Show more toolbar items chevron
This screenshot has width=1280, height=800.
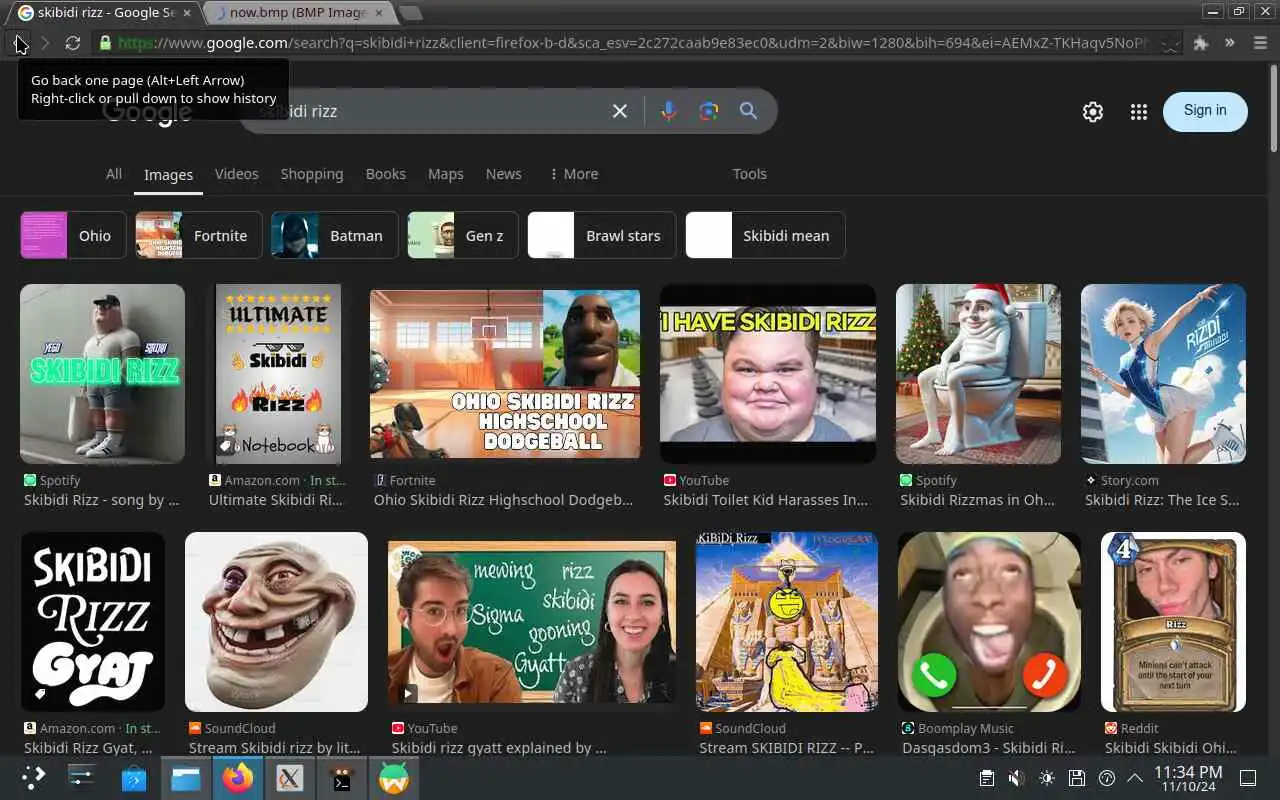point(1230,43)
